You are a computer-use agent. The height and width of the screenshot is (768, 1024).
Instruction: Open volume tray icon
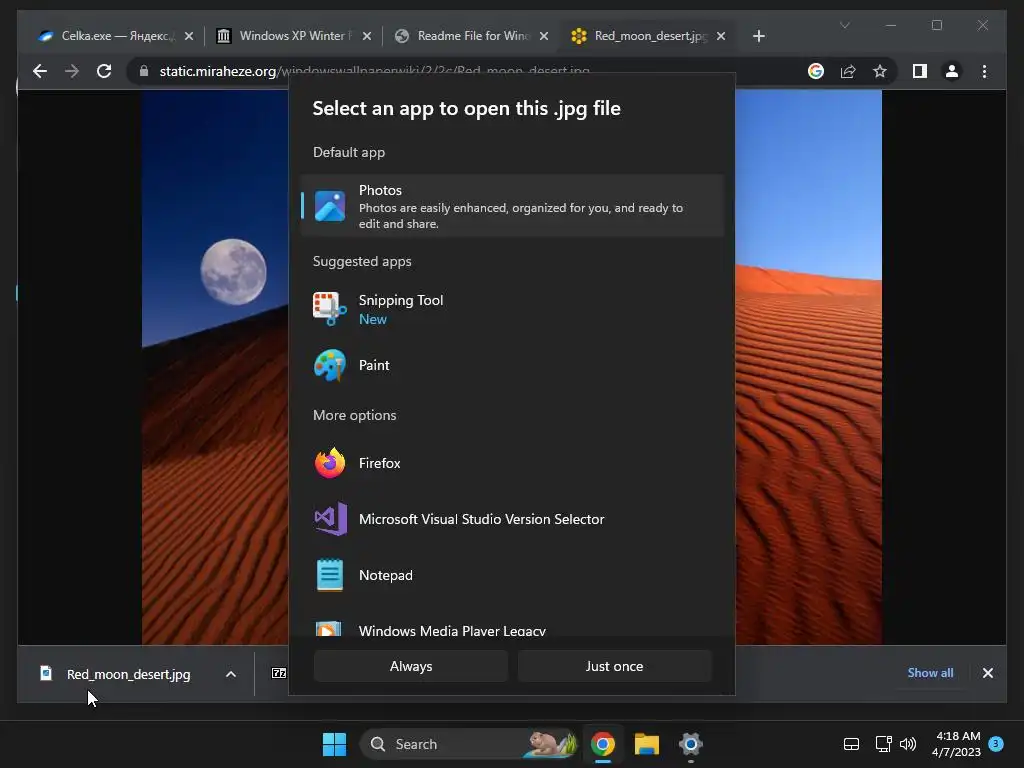pos(908,744)
